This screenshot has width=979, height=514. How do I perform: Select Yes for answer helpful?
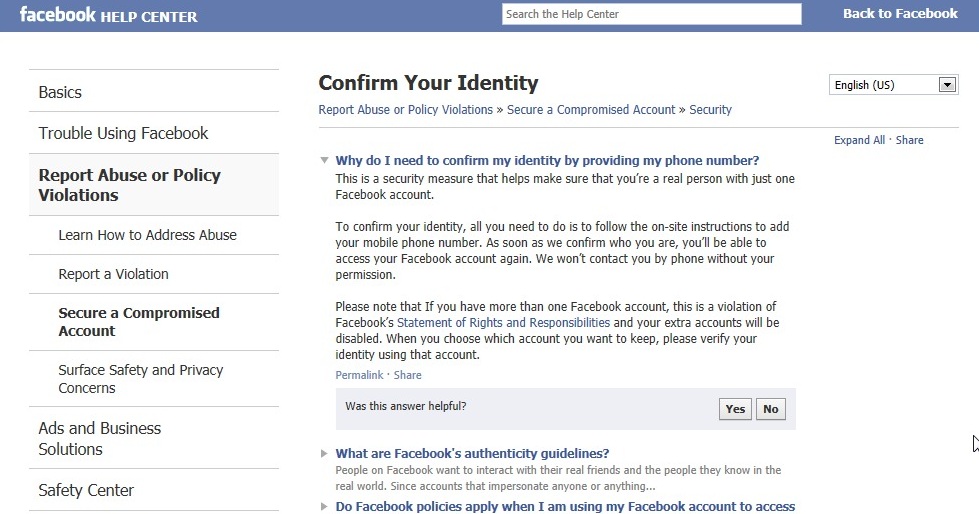[735, 409]
